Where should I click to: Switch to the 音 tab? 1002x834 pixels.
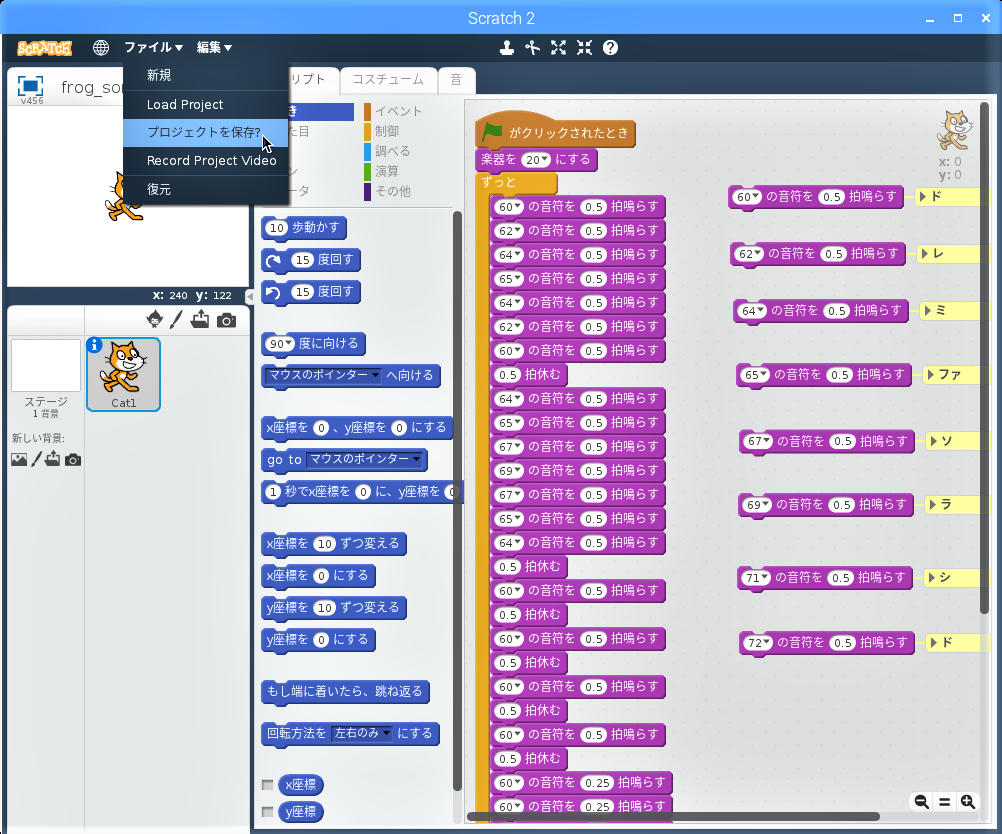(x=456, y=80)
